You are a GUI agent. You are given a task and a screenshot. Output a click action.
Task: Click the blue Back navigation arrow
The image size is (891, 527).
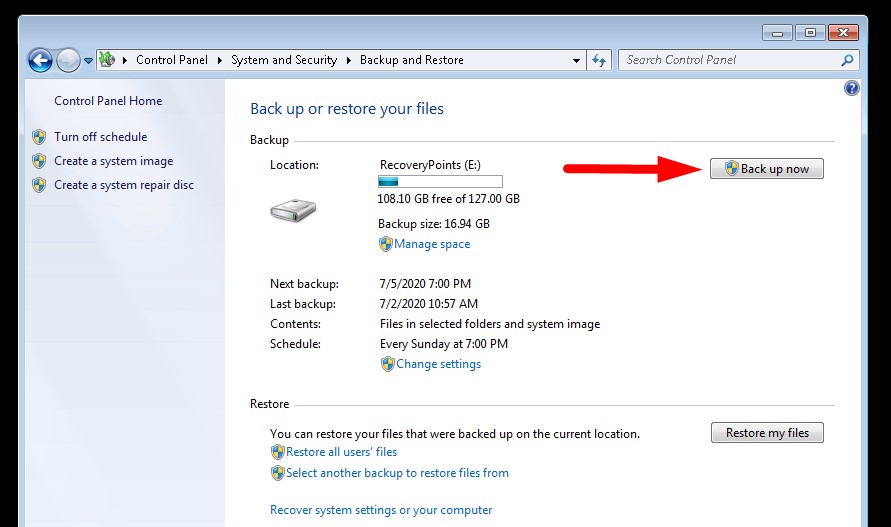coord(41,60)
